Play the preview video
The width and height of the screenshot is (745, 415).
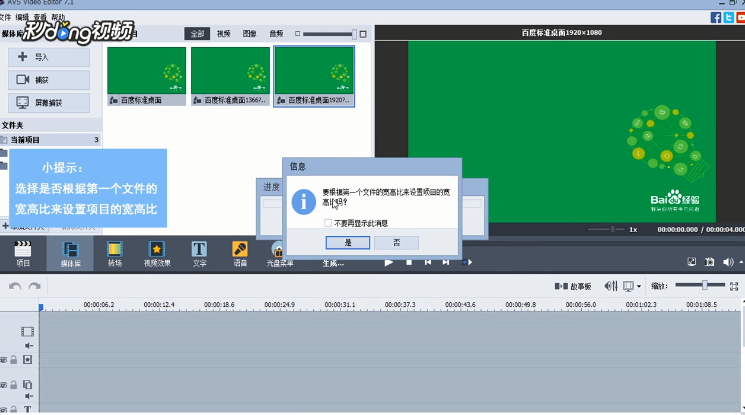coord(389,262)
